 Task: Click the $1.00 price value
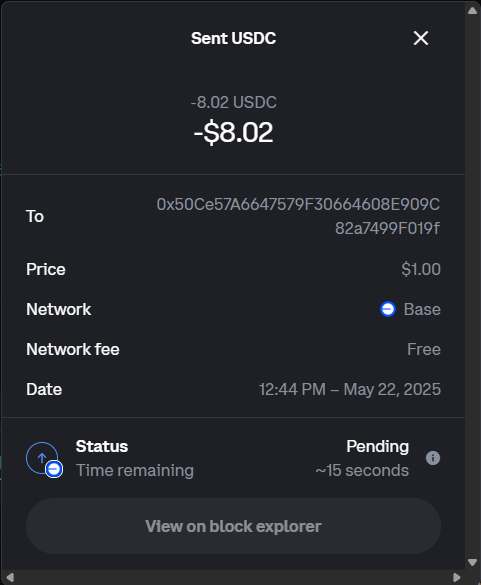pos(421,269)
